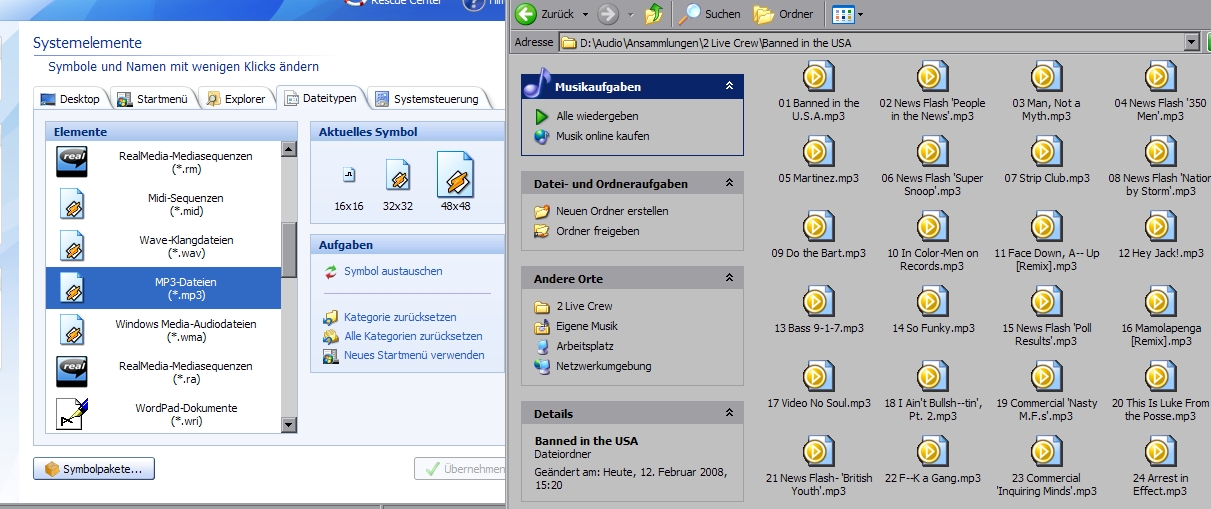Click Symbol austauschen link
Viewport: 1211px width, 509px height.
pyautogui.click(x=393, y=271)
